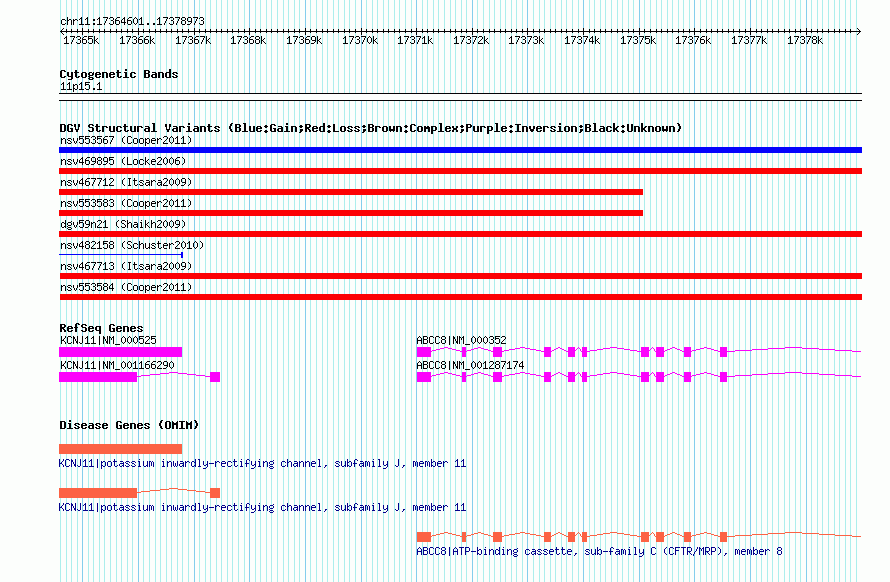Click the nsv467713 (Itsara2009) label
The image size is (890, 582).
tap(126, 266)
